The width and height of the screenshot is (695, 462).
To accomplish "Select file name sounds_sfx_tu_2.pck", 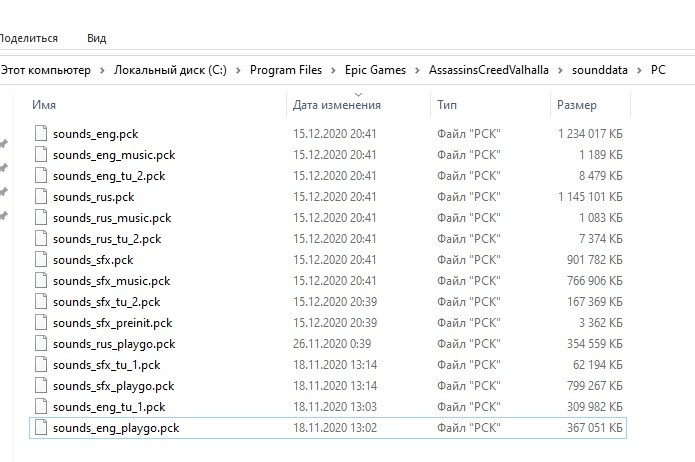I will click(x=106, y=302).
